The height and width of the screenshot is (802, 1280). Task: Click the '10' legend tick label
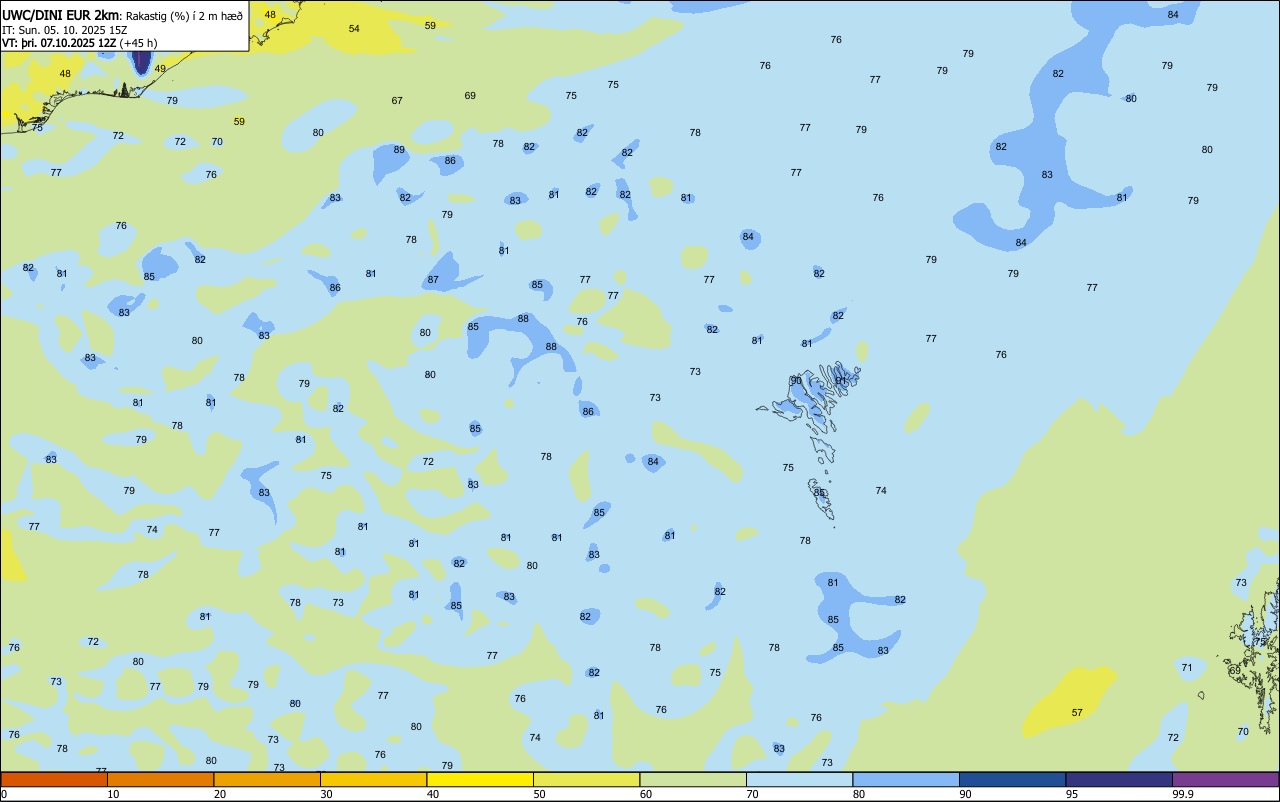pos(114,794)
